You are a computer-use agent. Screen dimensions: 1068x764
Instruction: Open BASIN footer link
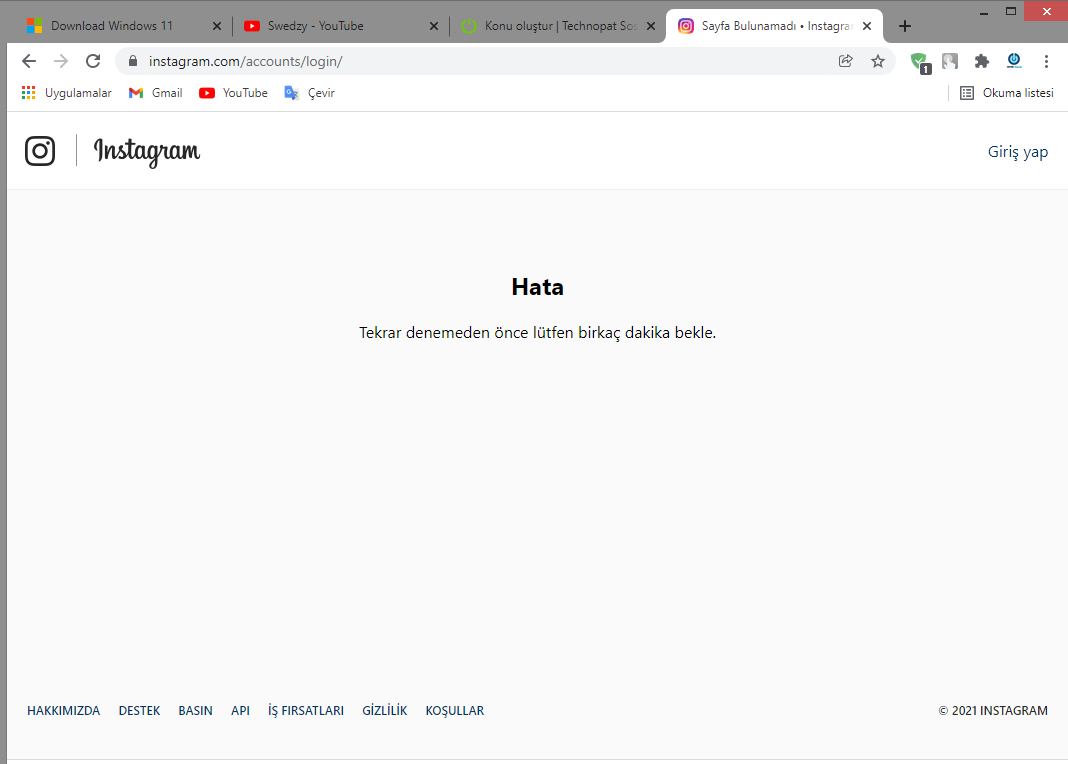(195, 710)
